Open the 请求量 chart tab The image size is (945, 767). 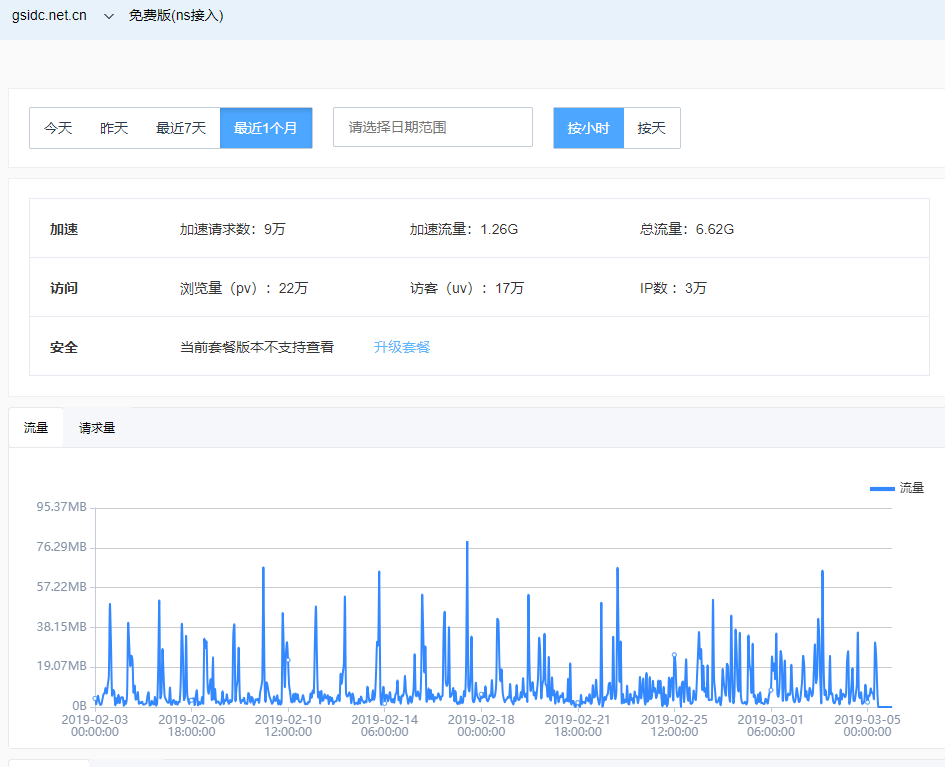coord(97,428)
